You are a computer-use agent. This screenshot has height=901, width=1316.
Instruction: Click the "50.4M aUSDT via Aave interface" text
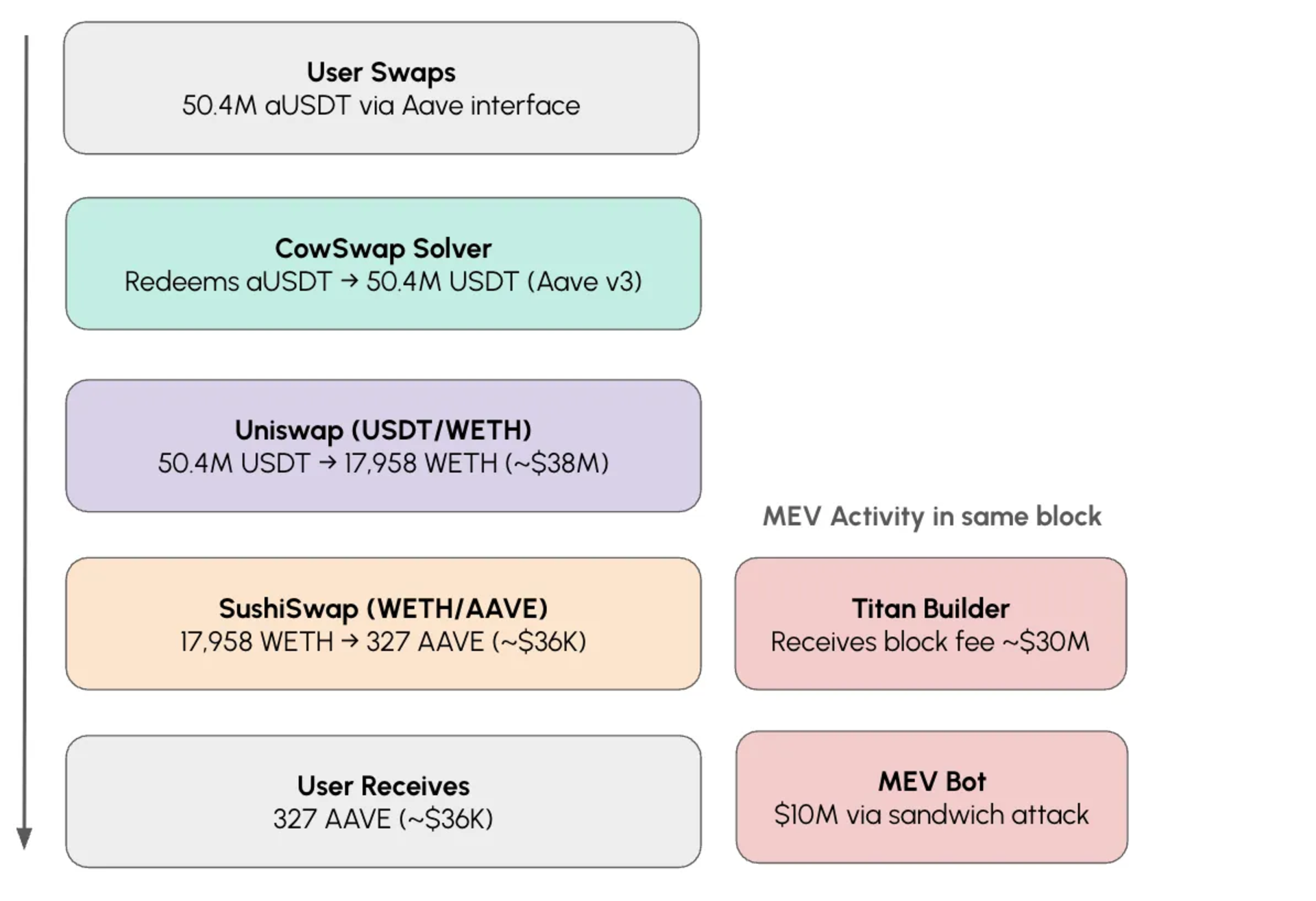pyautogui.click(x=381, y=106)
